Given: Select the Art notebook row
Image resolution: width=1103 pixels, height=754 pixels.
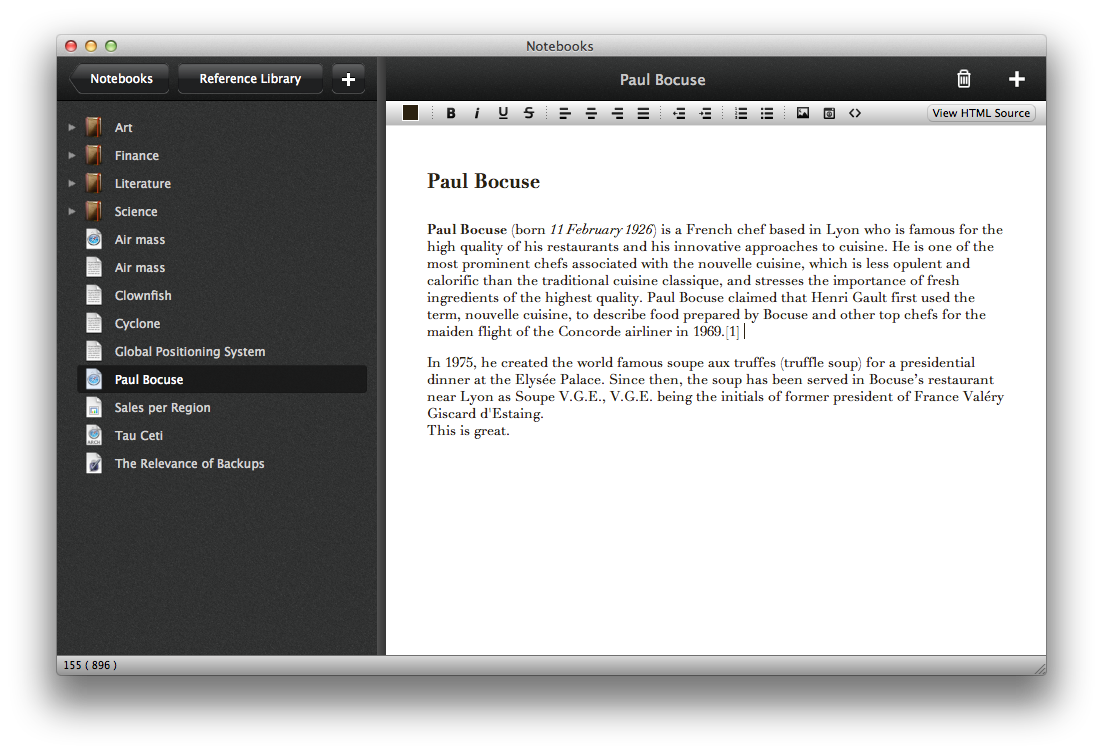Looking at the screenshot, I should click(222, 127).
